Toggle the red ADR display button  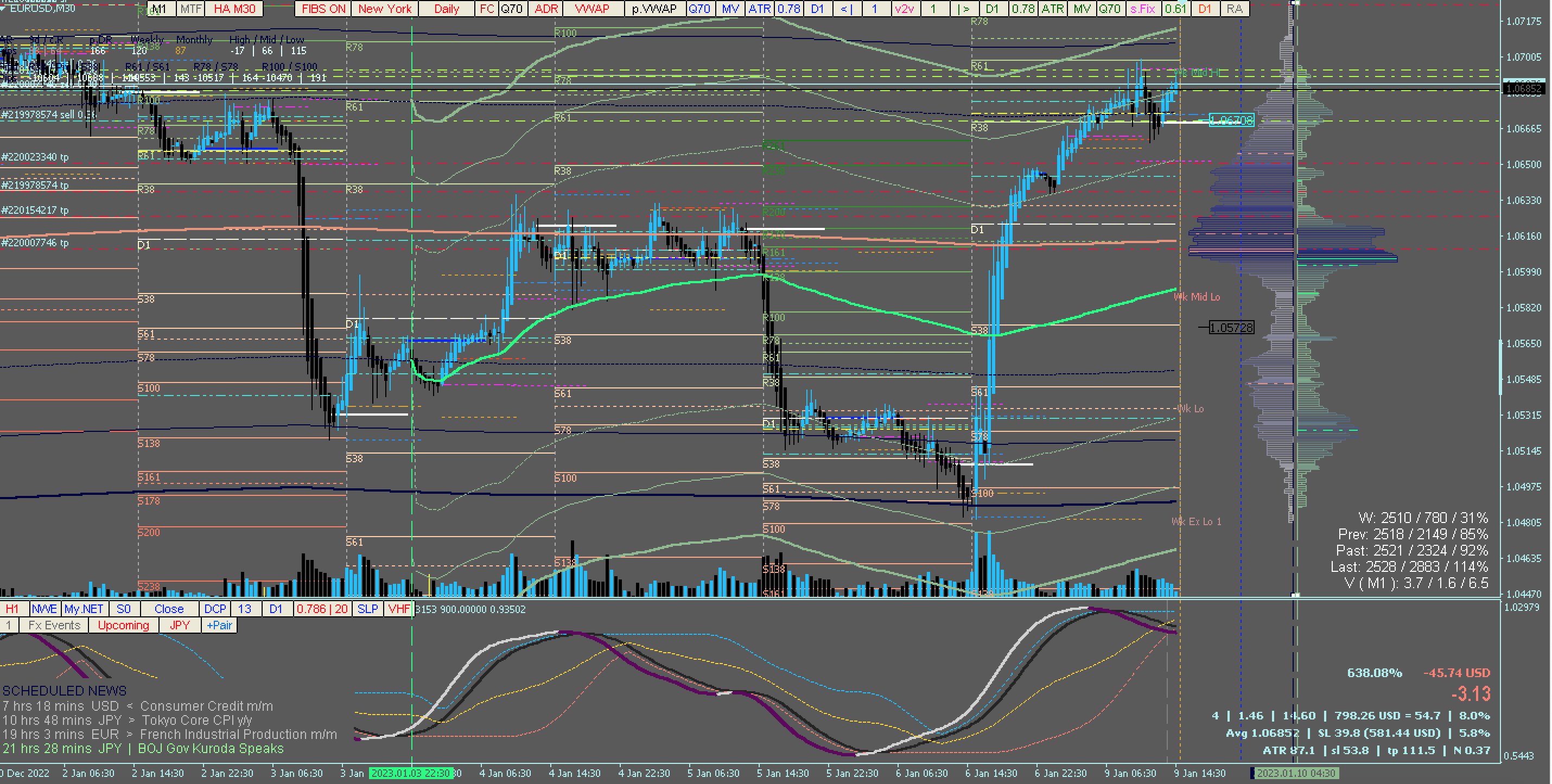546,9
